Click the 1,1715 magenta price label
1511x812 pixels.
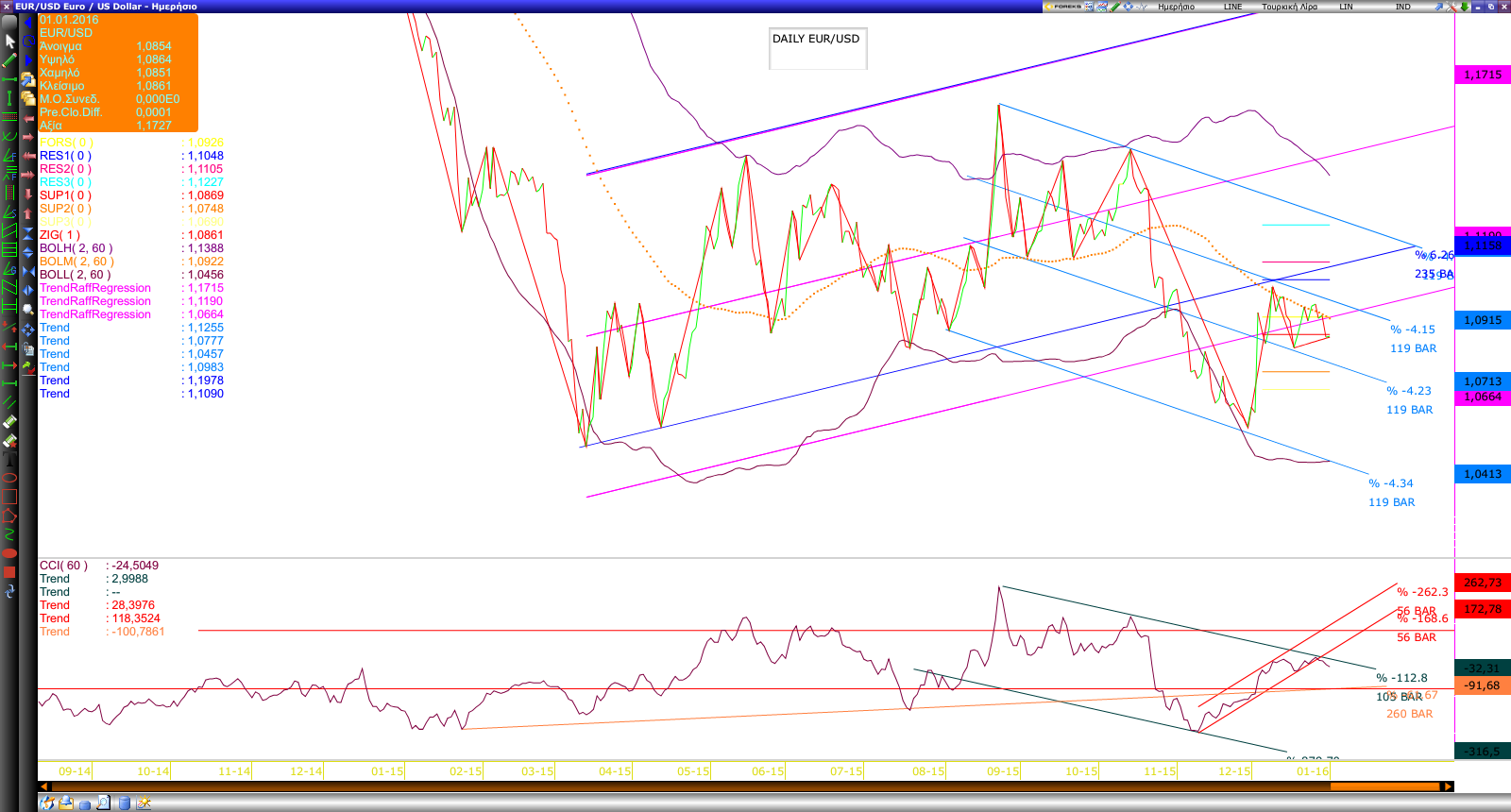[x=1482, y=75]
